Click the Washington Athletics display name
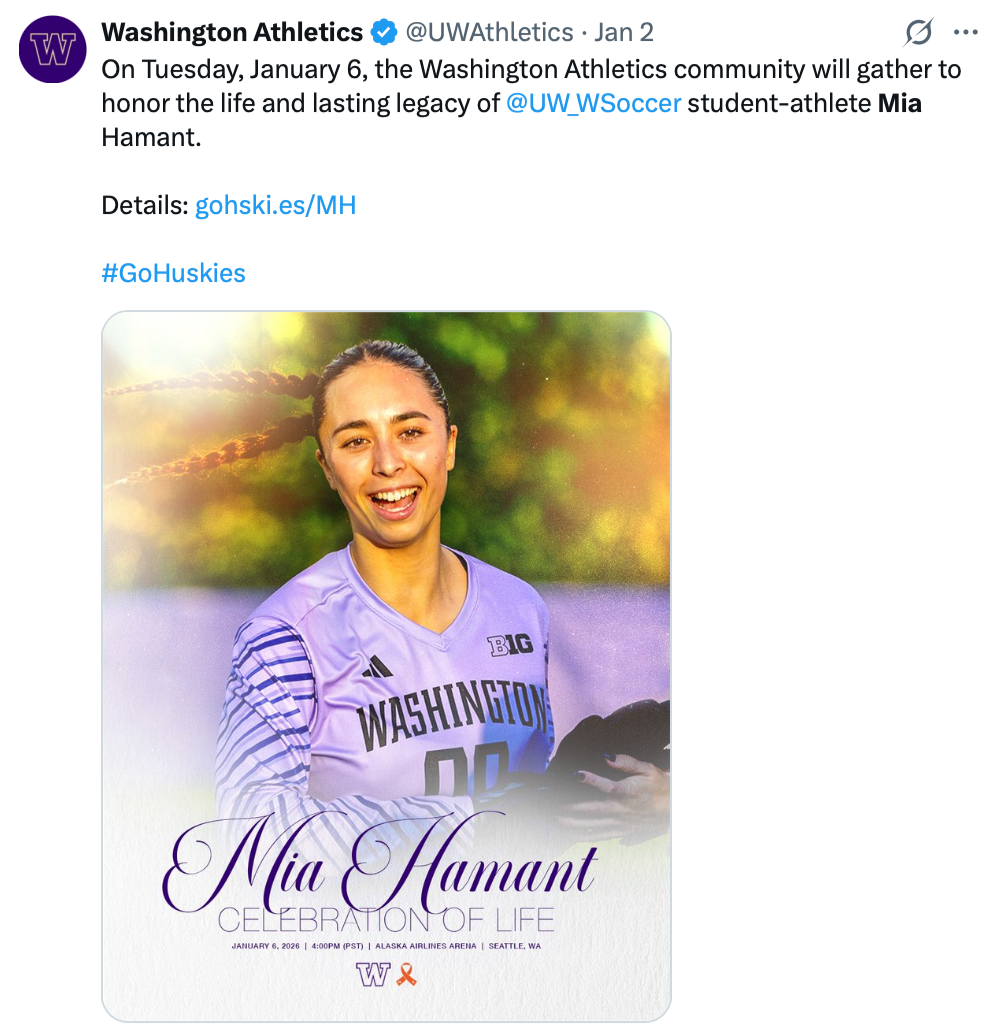The image size is (1000, 1036). 232,33
